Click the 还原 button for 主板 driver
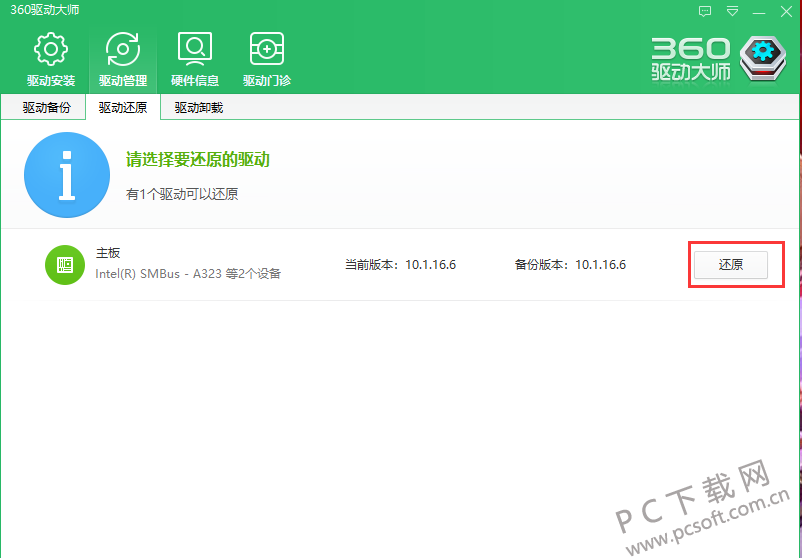This screenshot has height=558, width=802. pyautogui.click(x=730, y=265)
